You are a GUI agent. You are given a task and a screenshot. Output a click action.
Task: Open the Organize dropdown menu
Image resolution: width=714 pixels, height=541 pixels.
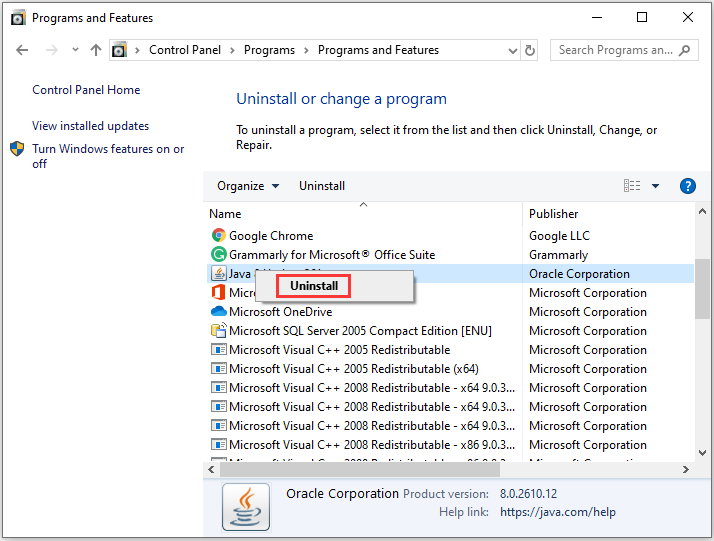pos(248,186)
